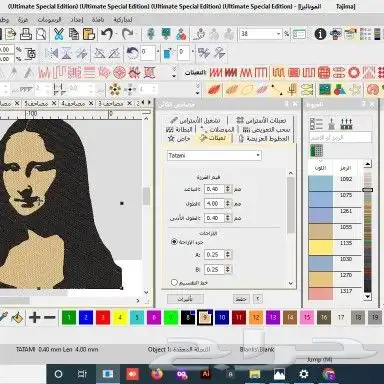Open Print Preview from the toolbar
The height and width of the screenshot is (384, 384).
[x=41, y=34]
